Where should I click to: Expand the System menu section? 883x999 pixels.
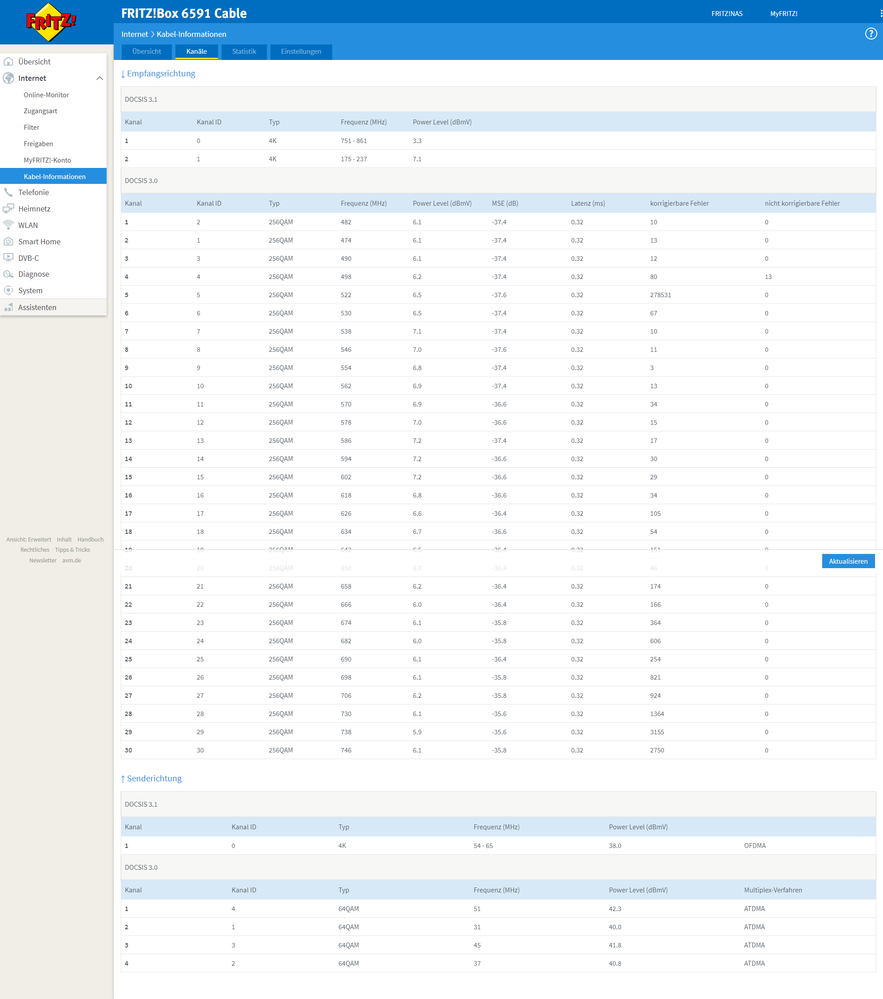[30, 290]
